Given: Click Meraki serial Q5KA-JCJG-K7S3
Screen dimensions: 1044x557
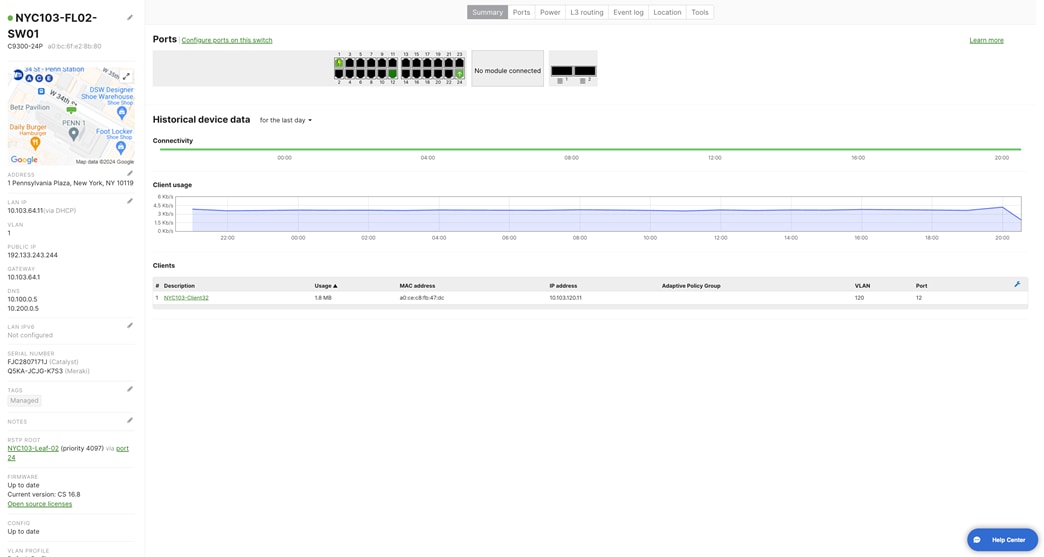Looking at the screenshot, I should 35,371.
